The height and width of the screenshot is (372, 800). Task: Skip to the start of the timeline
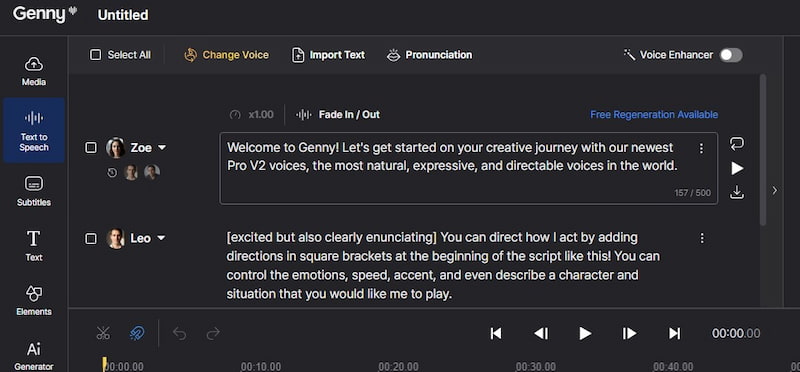pos(496,334)
